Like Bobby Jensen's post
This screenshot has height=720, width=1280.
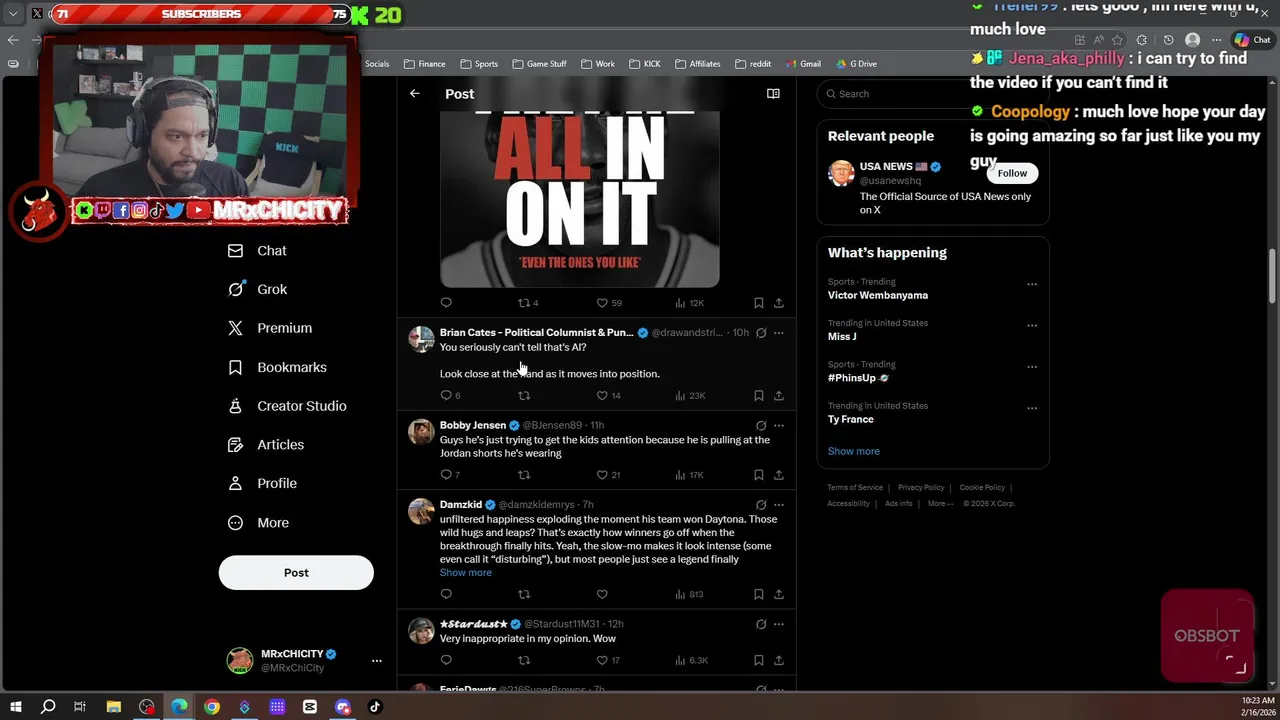pyautogui.click(x=602, y=475)
